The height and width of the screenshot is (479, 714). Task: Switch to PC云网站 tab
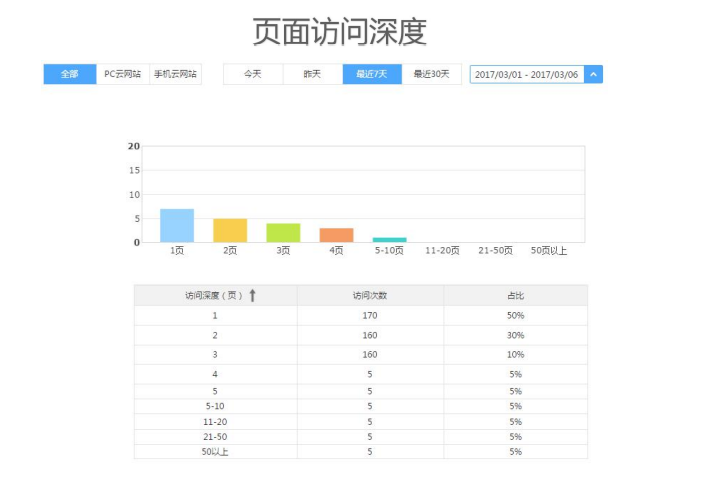pos(122,74)
